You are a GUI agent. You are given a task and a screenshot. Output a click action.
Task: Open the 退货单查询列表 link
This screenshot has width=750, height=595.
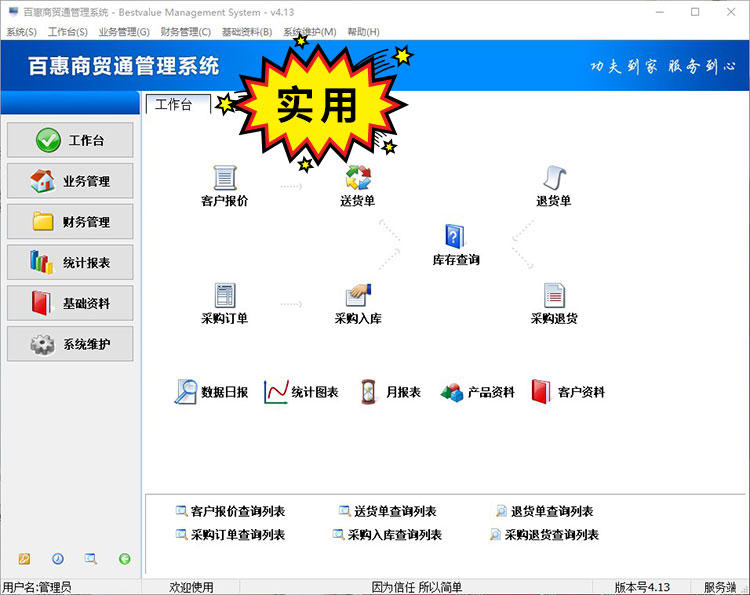(x=552, y=512)
